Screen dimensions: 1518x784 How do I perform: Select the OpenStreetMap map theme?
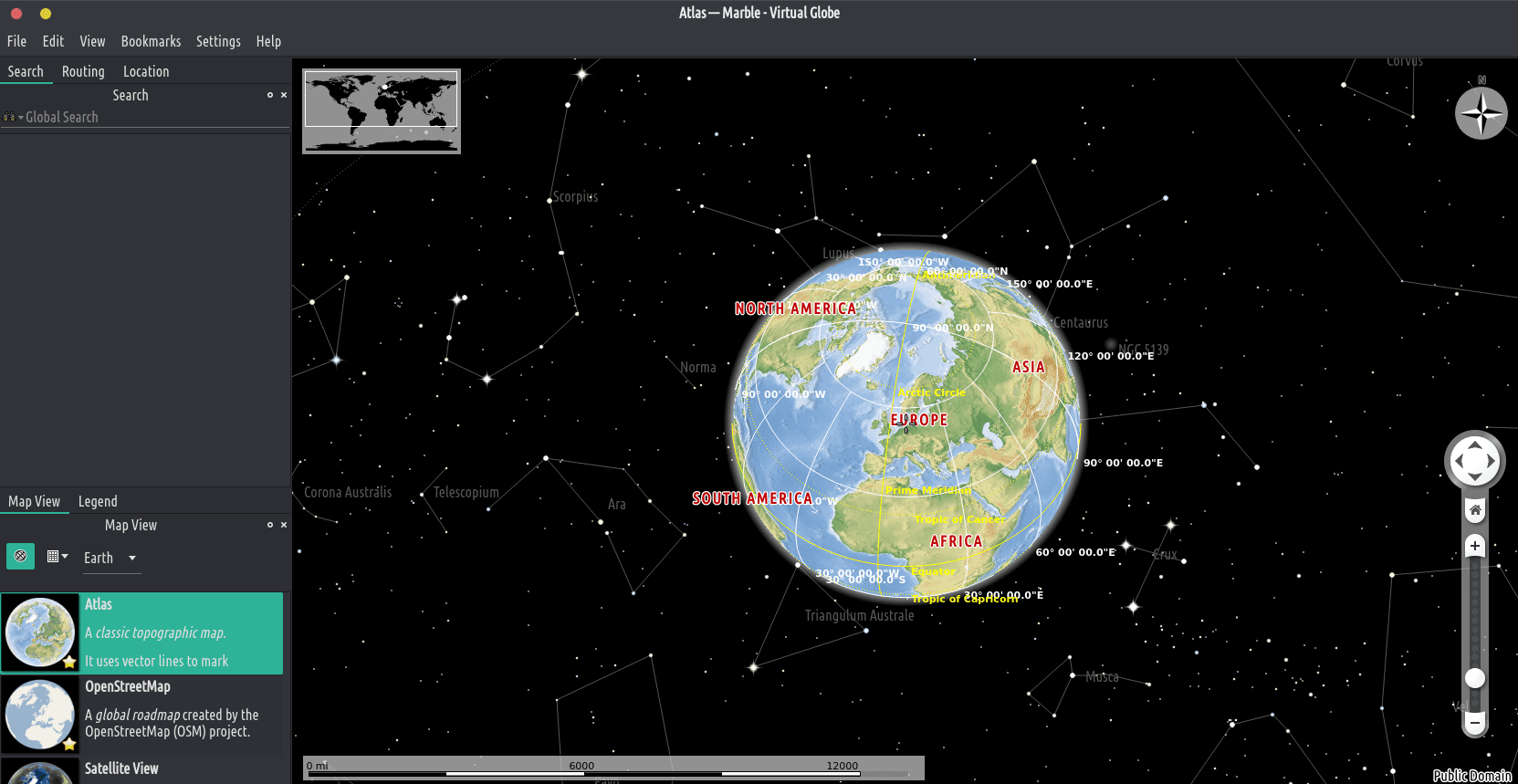tap(142, 714)
